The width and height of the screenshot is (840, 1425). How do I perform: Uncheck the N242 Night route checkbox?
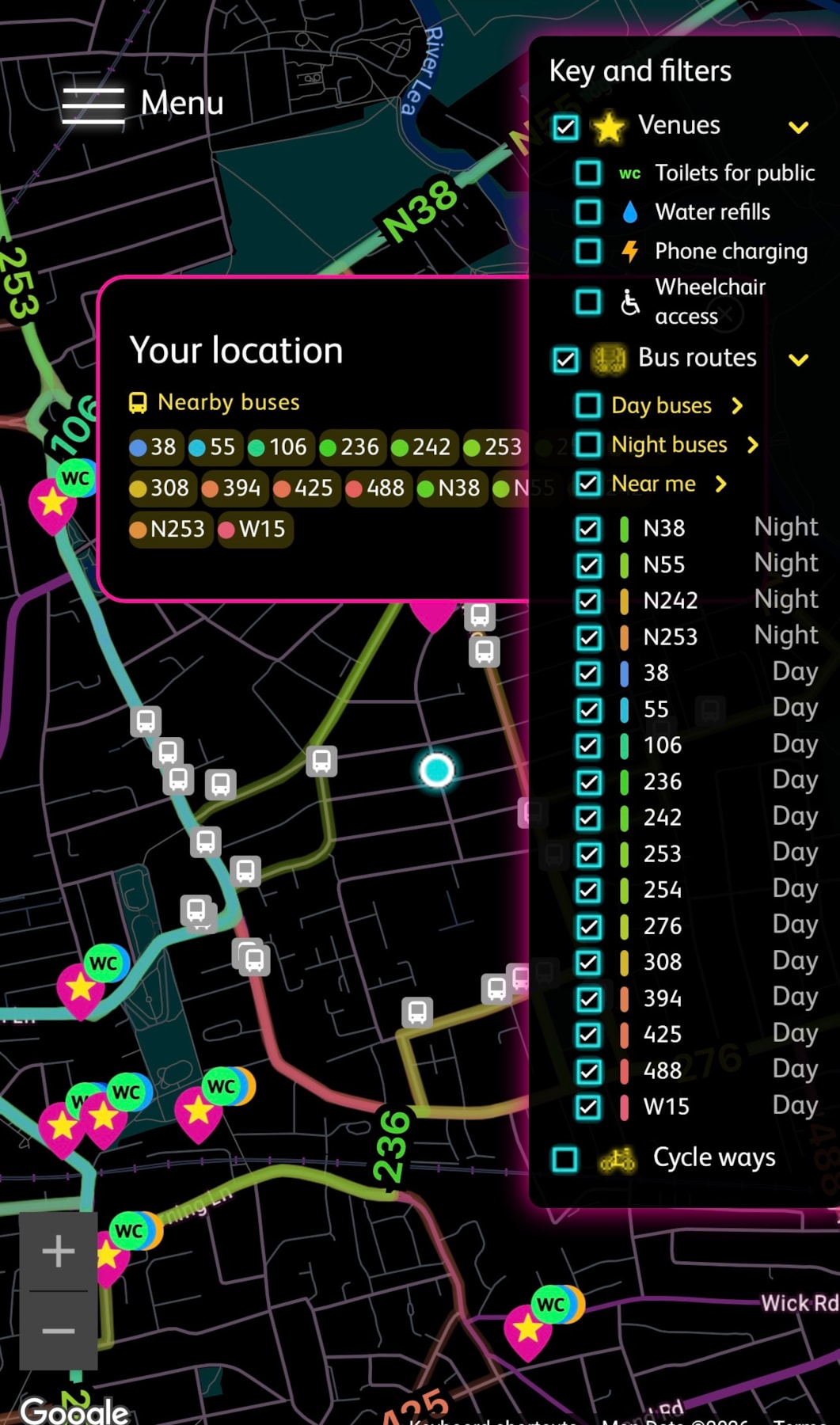[x=587, y=601]
